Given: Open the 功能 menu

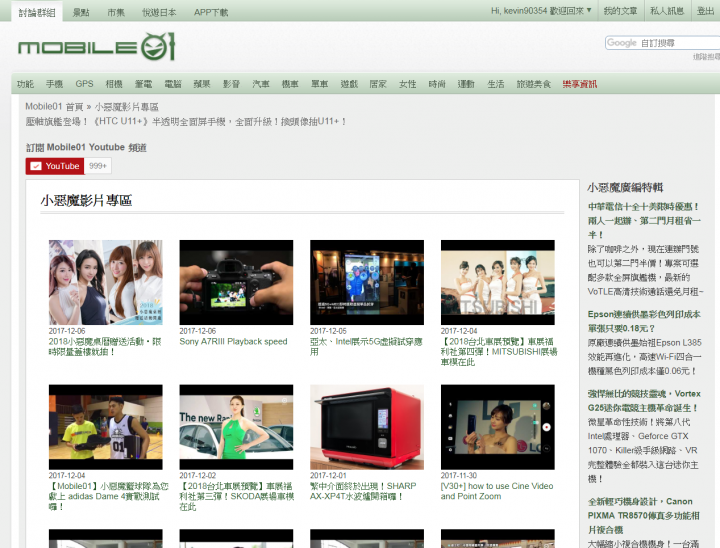Looking at the screenshot, I should coord(25,84).
